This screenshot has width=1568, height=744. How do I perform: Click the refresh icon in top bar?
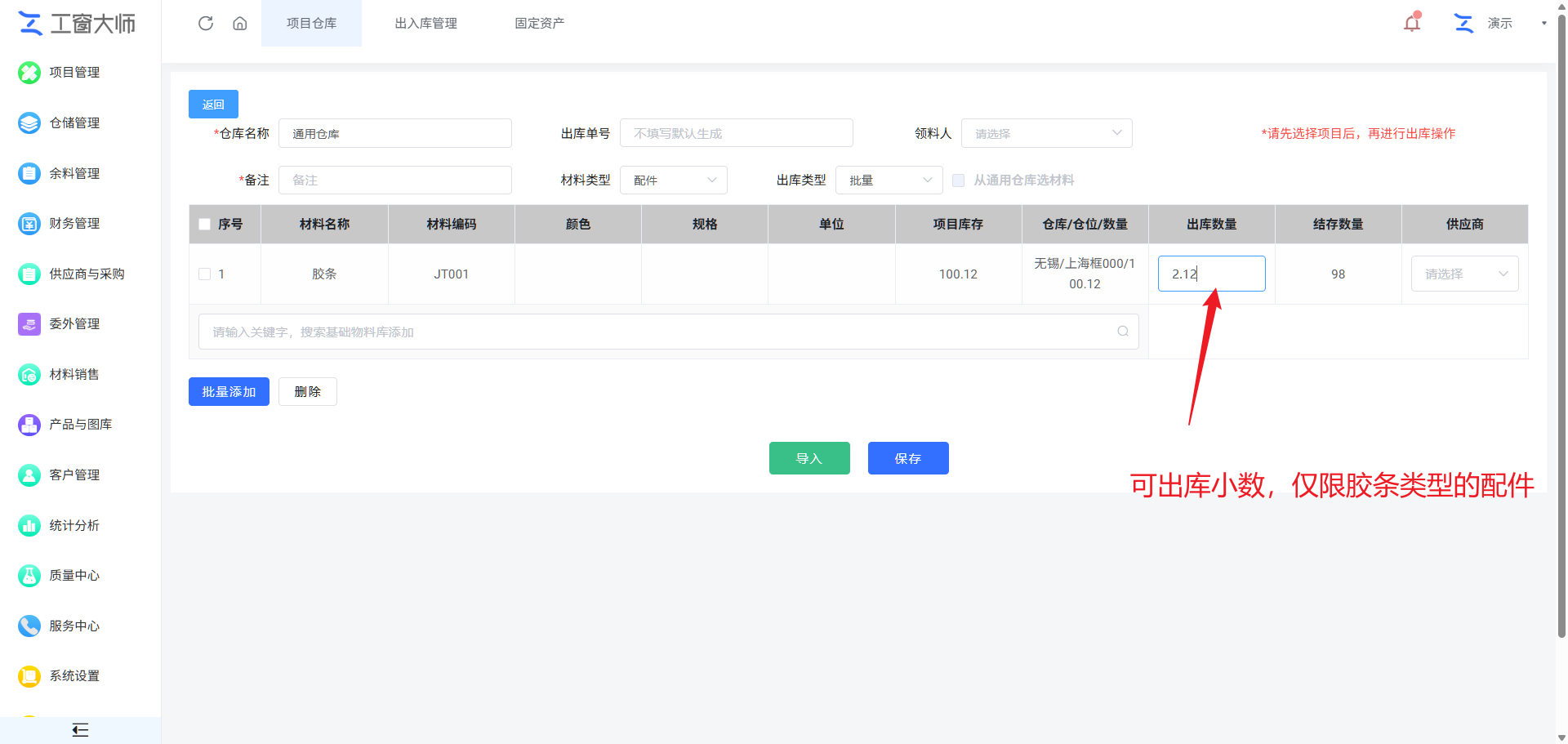click(206, 24)
